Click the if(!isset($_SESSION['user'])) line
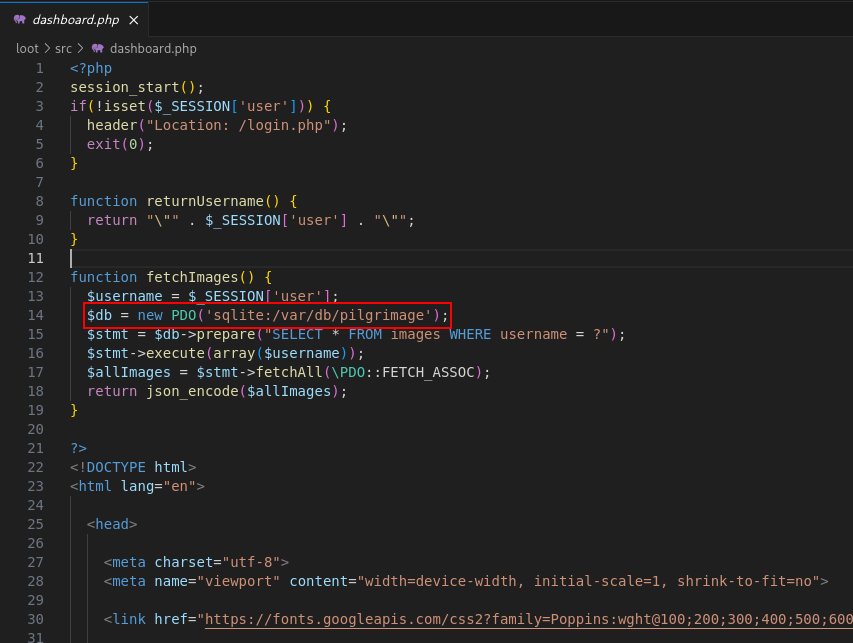Screen dimensions: 853x643 [x=200, y=106]
